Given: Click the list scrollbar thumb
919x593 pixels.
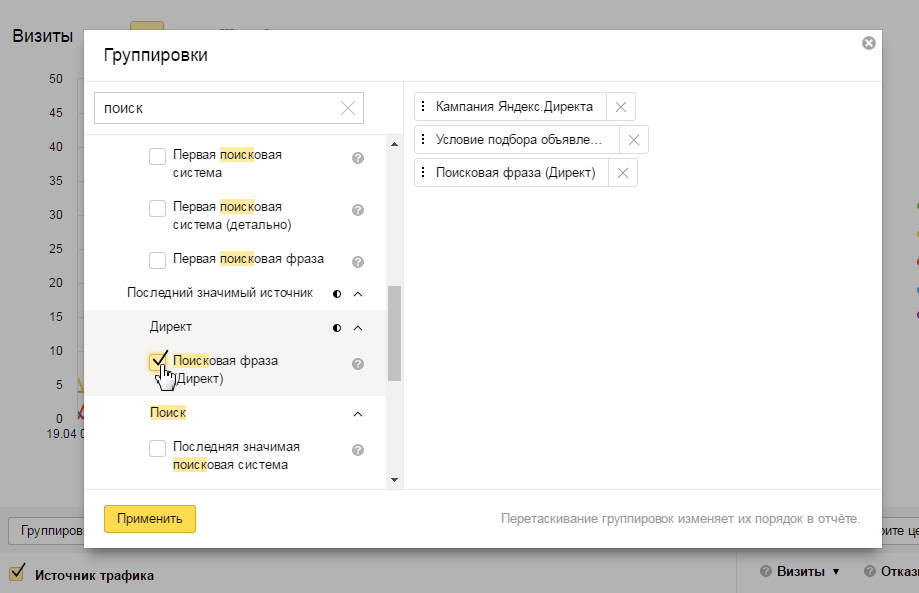Looking at the screenshot, I should coord(394,333).
